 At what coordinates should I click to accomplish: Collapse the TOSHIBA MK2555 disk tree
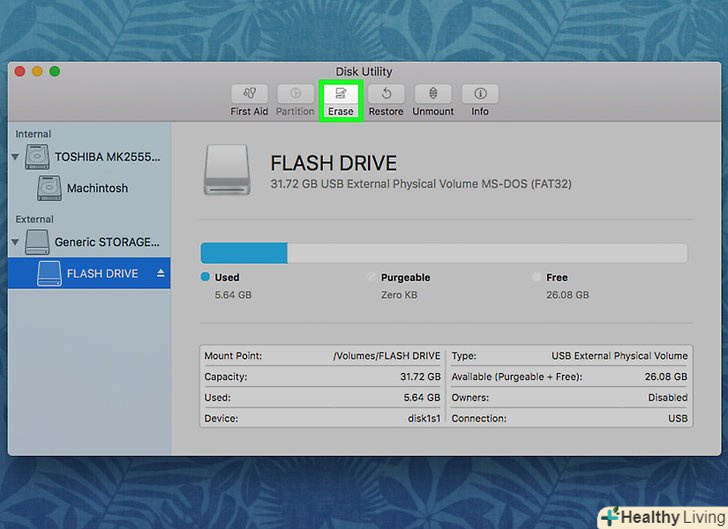[x=16, y=157]
